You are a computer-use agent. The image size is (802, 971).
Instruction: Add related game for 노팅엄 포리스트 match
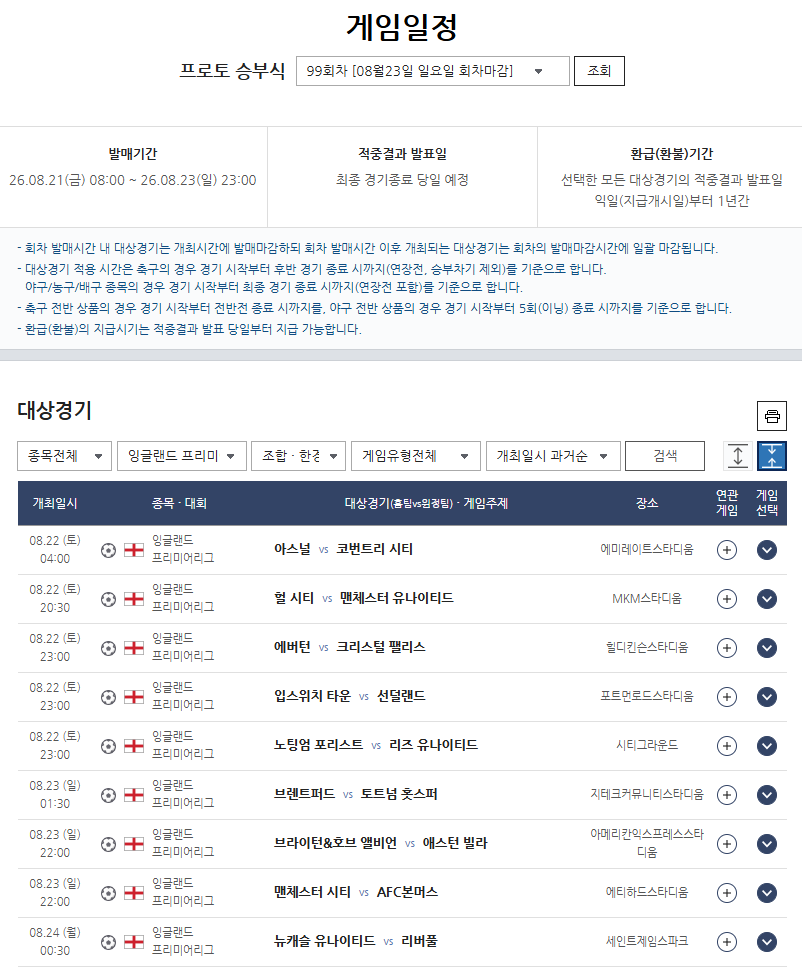726,746
